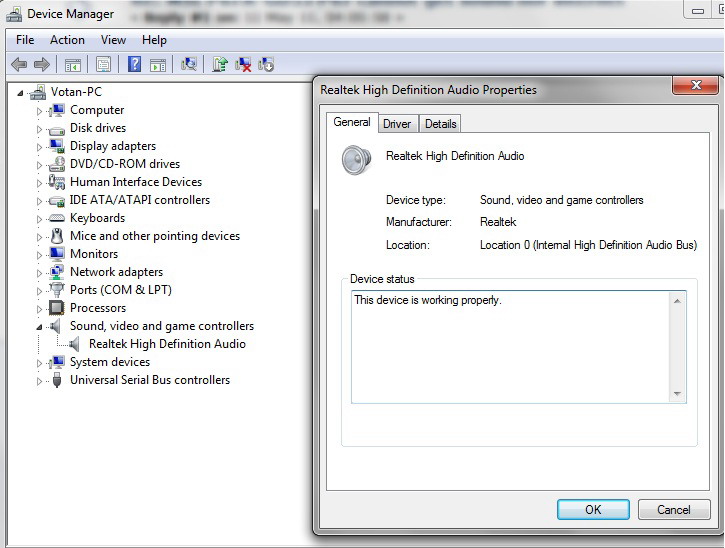The height and width of the screenshot is (548, 725).
Task: Expand the Disk drives node arrow
Action: coord(39,129)
